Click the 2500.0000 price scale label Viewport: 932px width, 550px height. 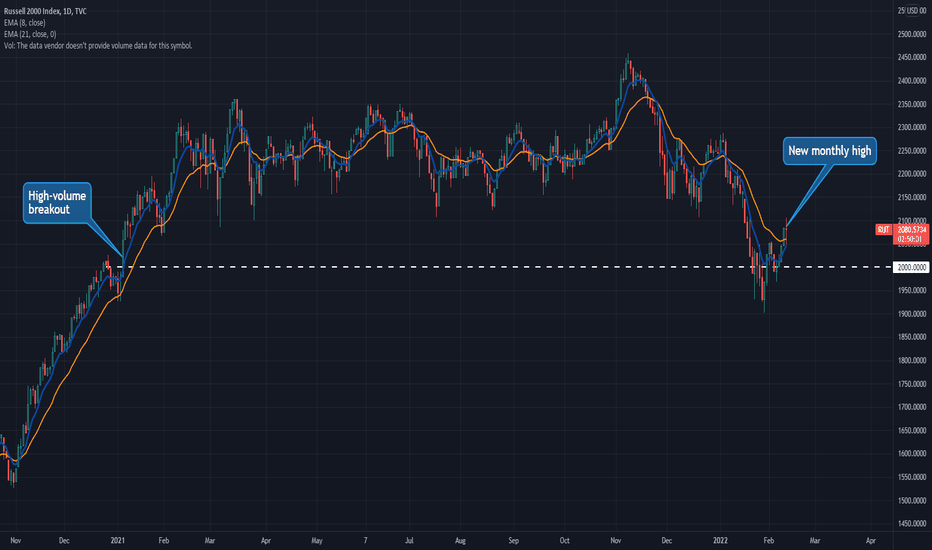[x=912, y=34]
